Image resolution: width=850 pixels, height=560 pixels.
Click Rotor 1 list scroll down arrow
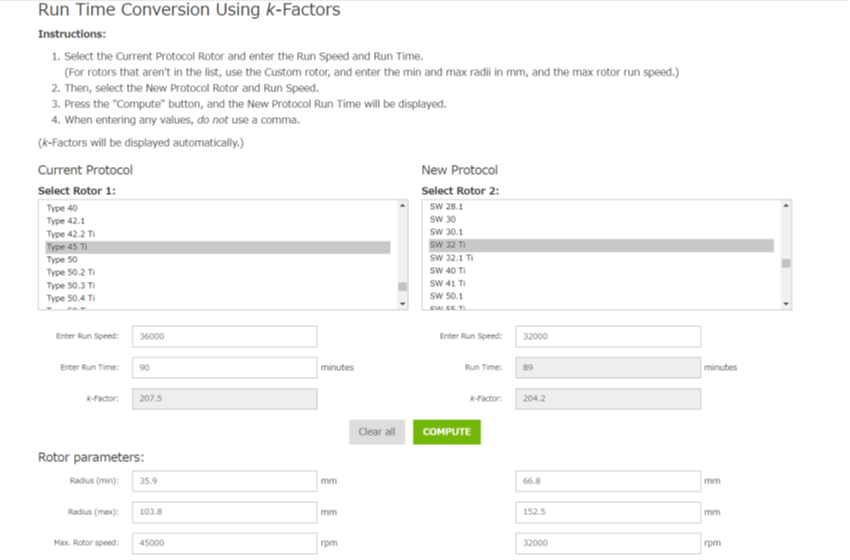tap(402, 304)
